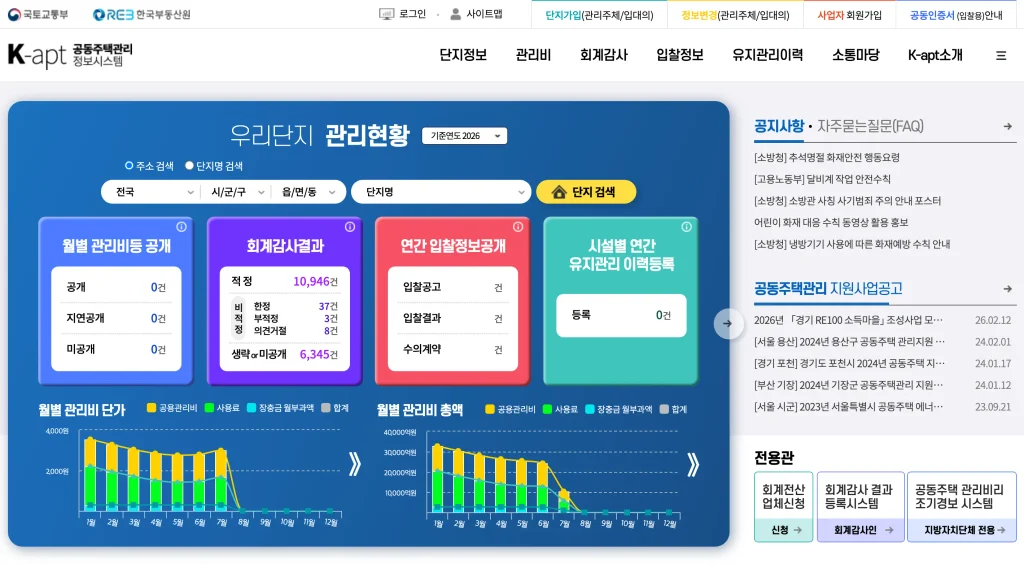The width and height of the screenshot is (1024, 564).
Task: Open notice 냉방기기 사용에 따른 화재예방
Action: (x=852, y=244)
